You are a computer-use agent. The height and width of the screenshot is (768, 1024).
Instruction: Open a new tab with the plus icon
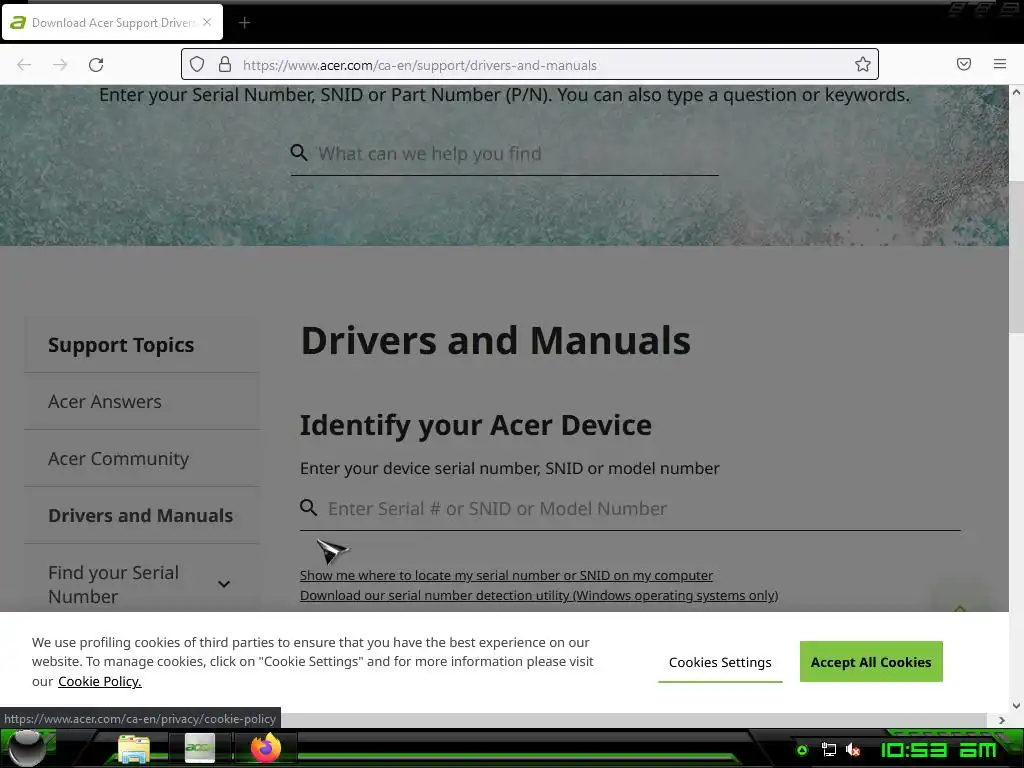click(244, 23)
